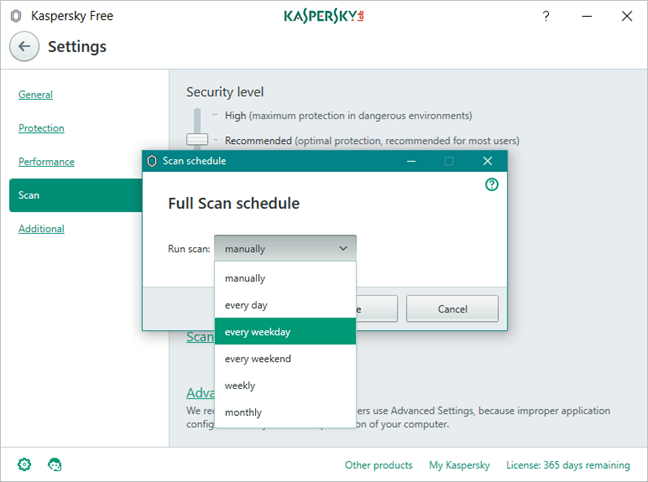This screenshot has width=648, height=482.
Task: Open the General settings tab
Action: [36, 95]
